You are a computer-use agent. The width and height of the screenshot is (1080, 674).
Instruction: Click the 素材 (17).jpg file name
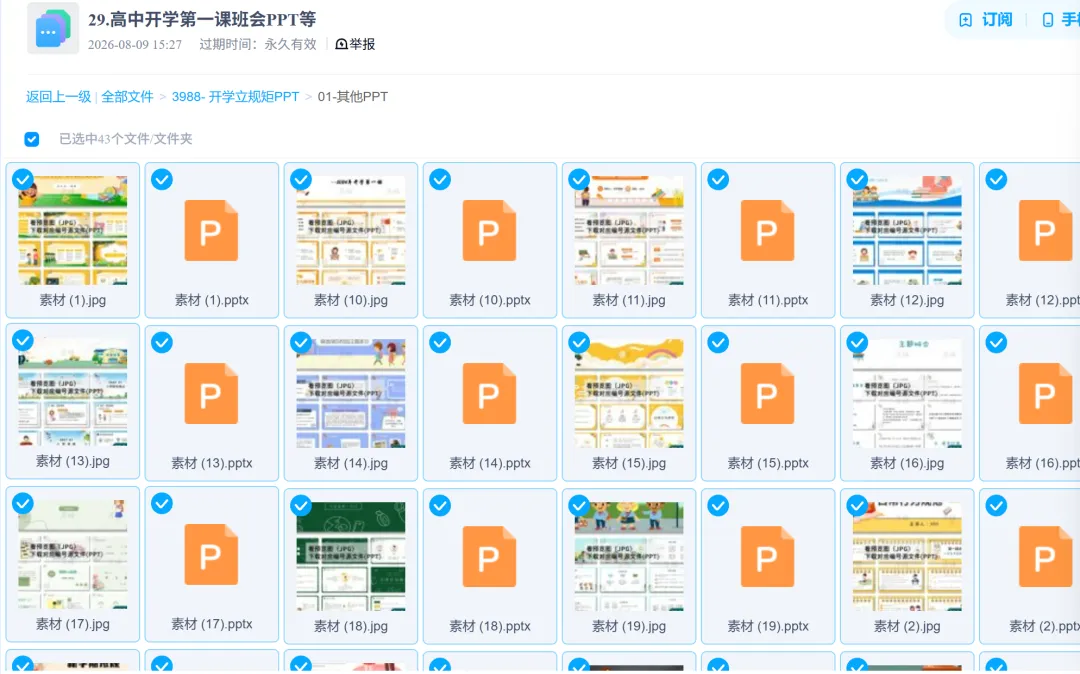pos(73,624)
